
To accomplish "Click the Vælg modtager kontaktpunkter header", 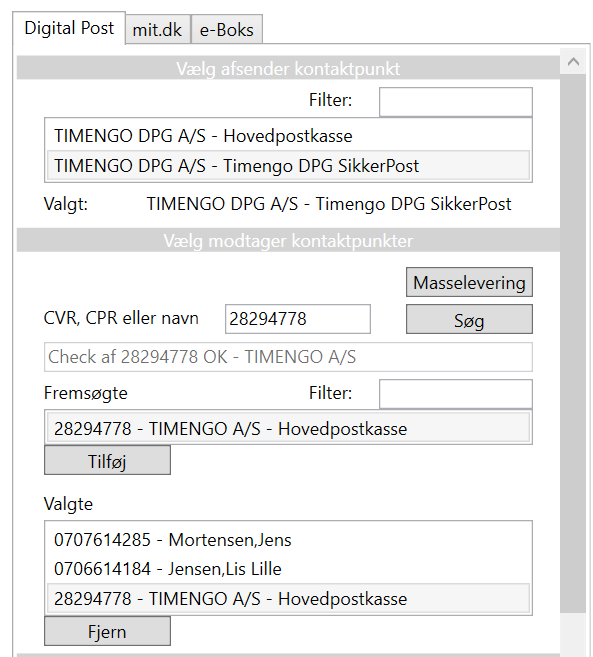I will (x=288, y=241).
